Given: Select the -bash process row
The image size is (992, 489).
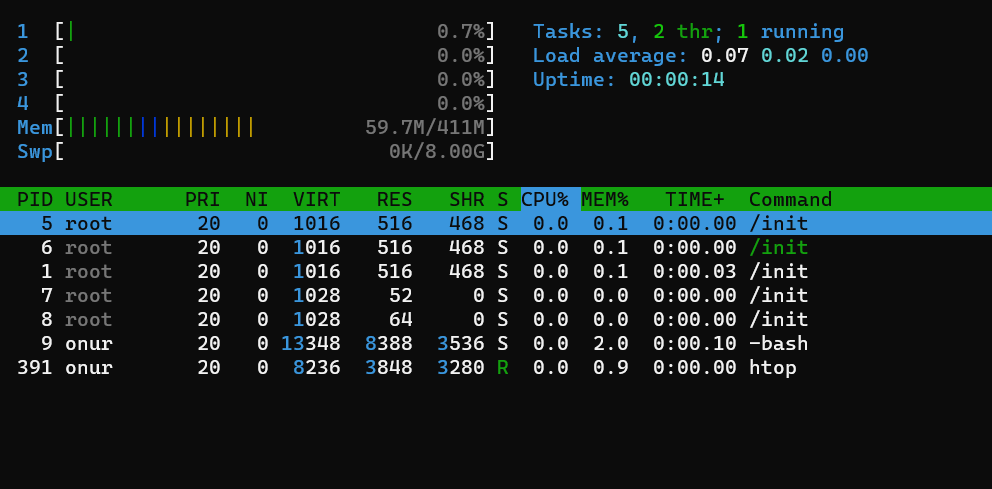Looking at the screenshot, I should coord(496,344).
